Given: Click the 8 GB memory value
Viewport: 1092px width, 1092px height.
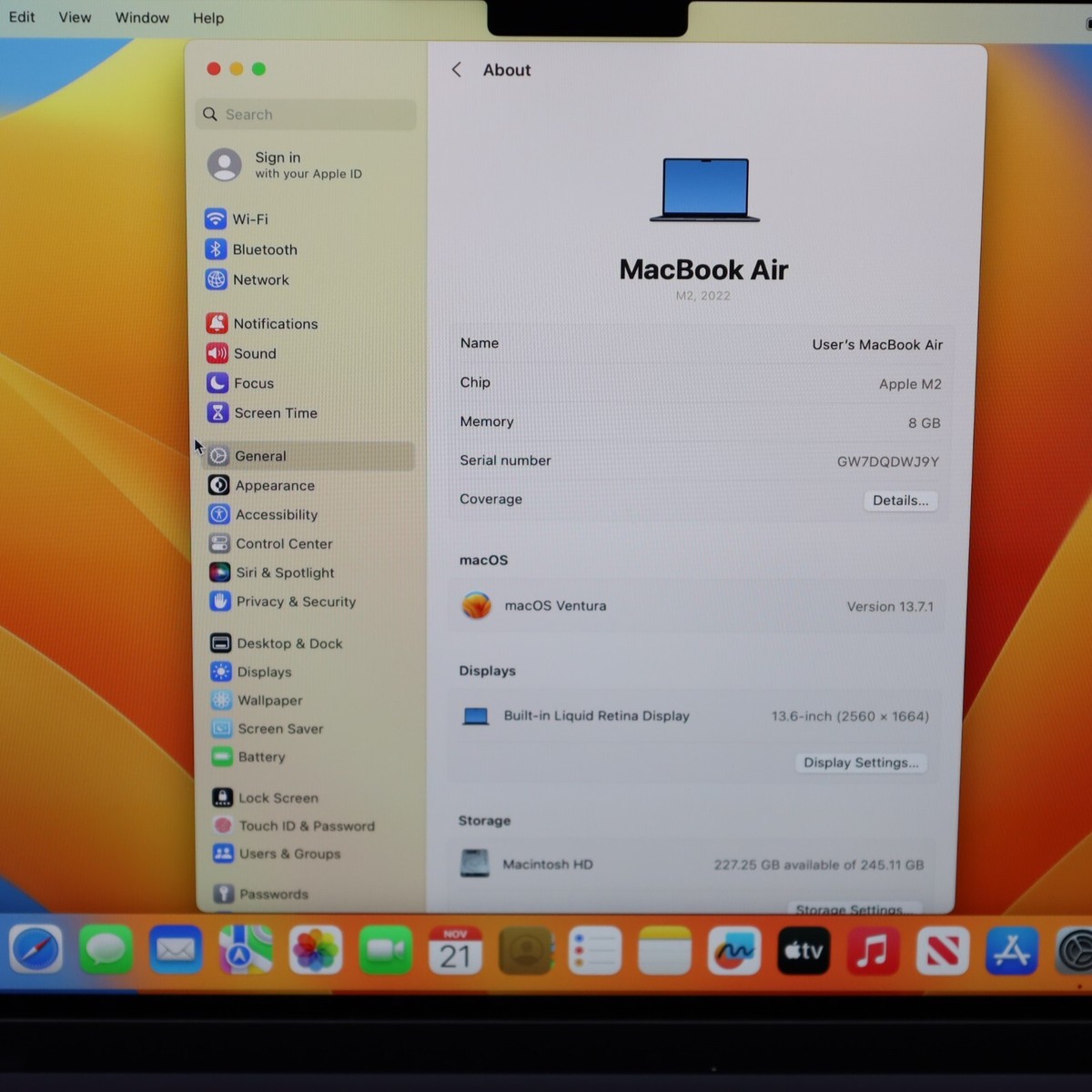Looking at the screenshot, I should 924,423.
